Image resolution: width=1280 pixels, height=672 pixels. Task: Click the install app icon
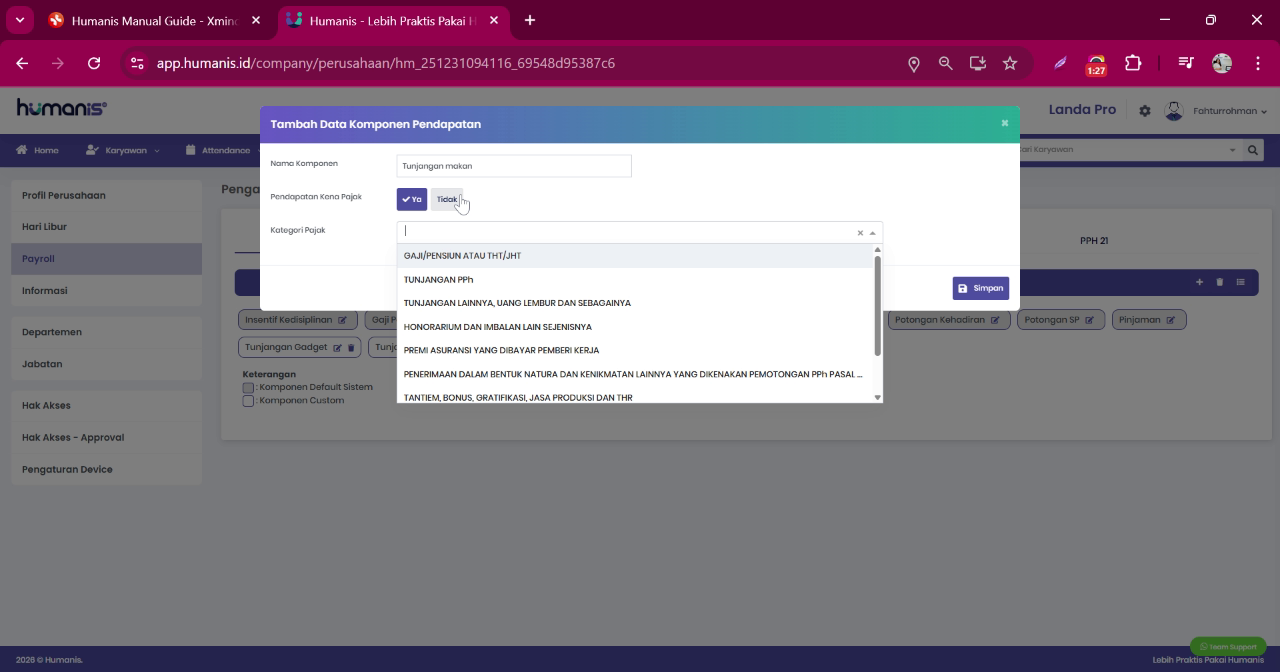[x=978, y=63]
